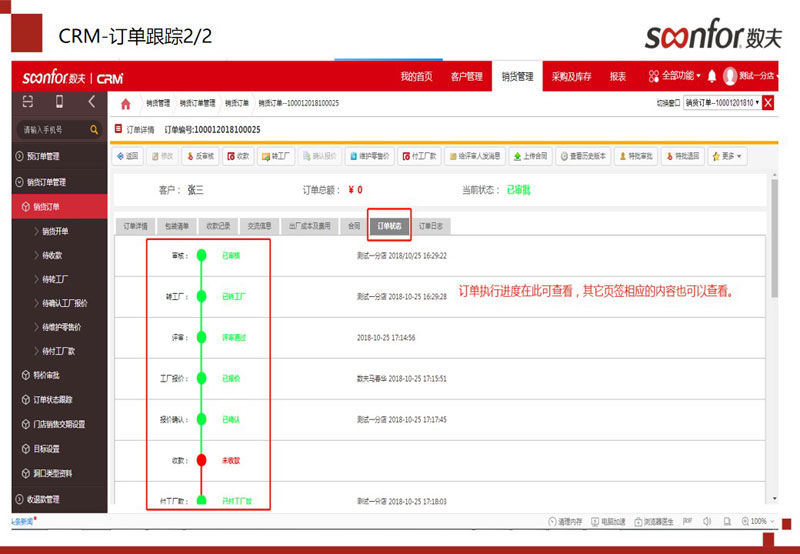800x554 pixels.
Task: Switch to the 订单日志 tab
Action: coord(432,226)
